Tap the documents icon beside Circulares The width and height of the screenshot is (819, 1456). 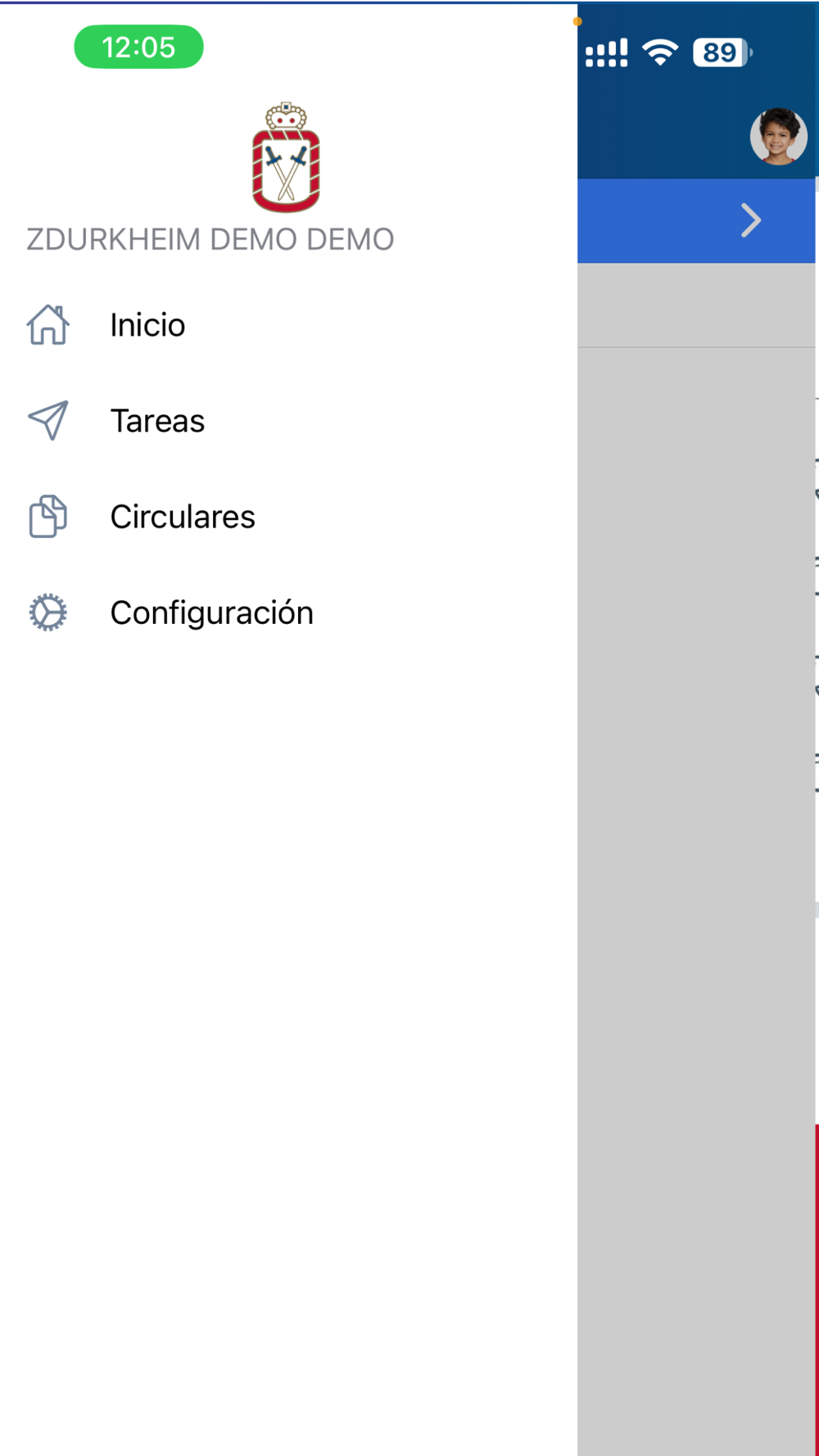pyautogui.click(x=48, y=517)
